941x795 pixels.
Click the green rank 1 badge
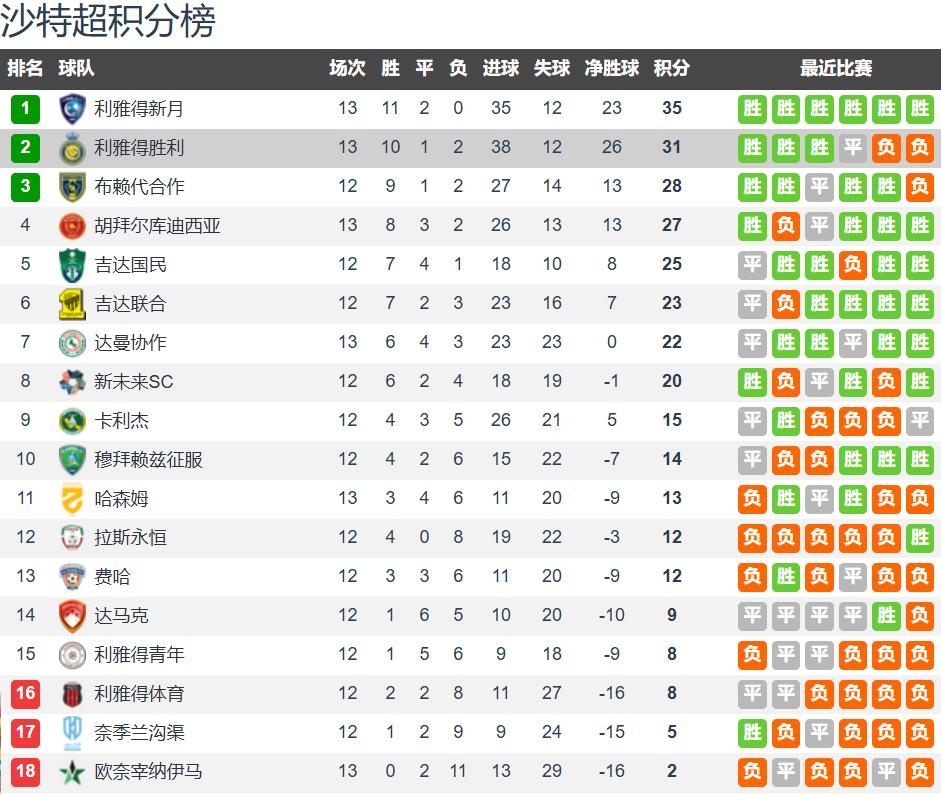pos(25,108)
